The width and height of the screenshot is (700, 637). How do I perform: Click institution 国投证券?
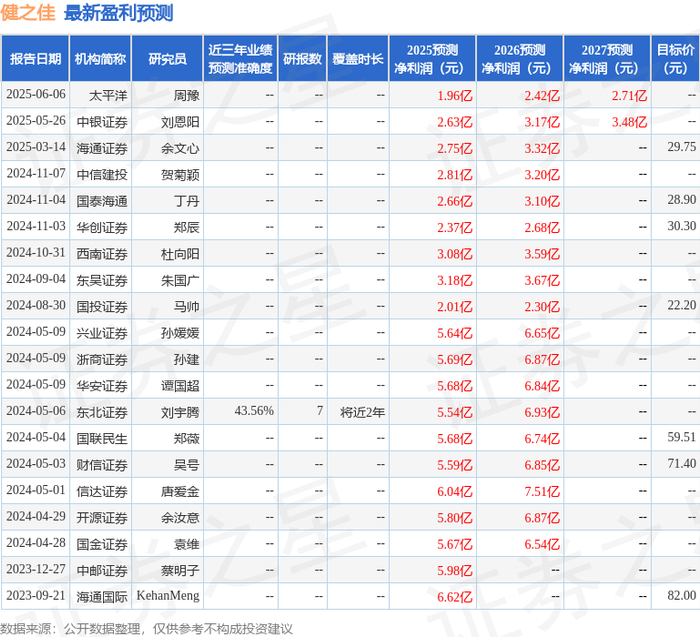coord(102,306)
